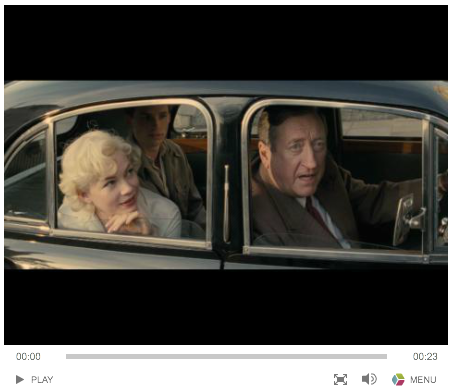Click the PLAY text label
The width and height of the screenshot is (453, 390).
[42, 380]
